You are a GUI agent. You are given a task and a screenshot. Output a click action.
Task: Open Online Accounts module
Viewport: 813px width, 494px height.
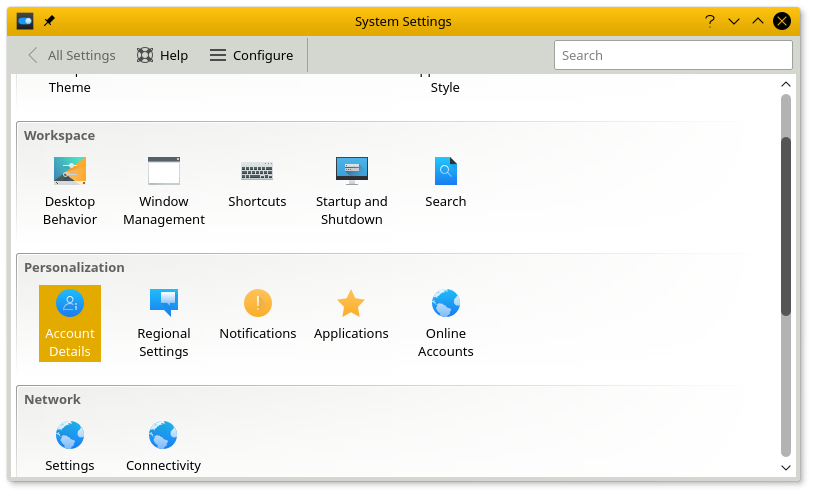445,322
